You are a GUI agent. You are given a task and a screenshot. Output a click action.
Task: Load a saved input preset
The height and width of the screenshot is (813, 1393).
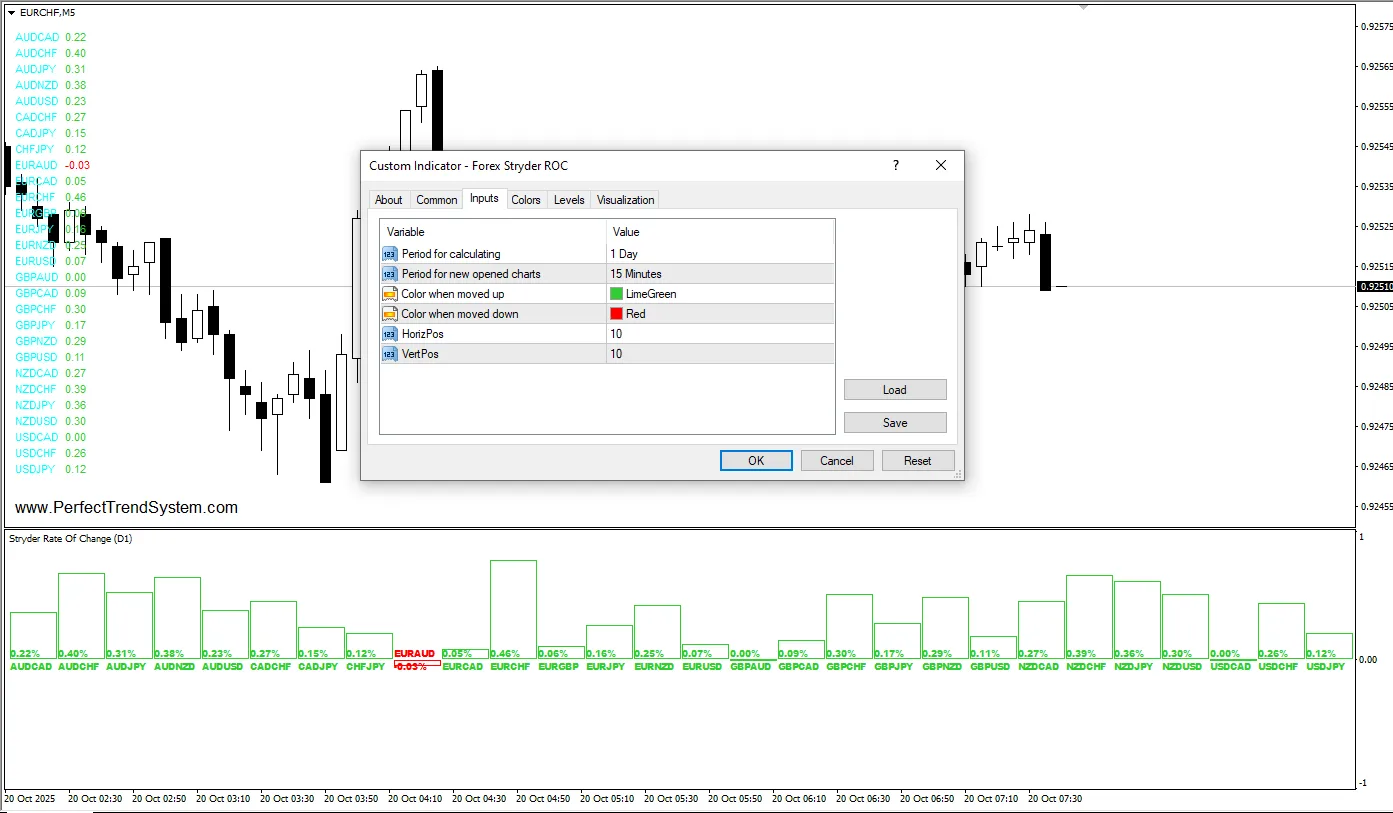coord(895,390)
